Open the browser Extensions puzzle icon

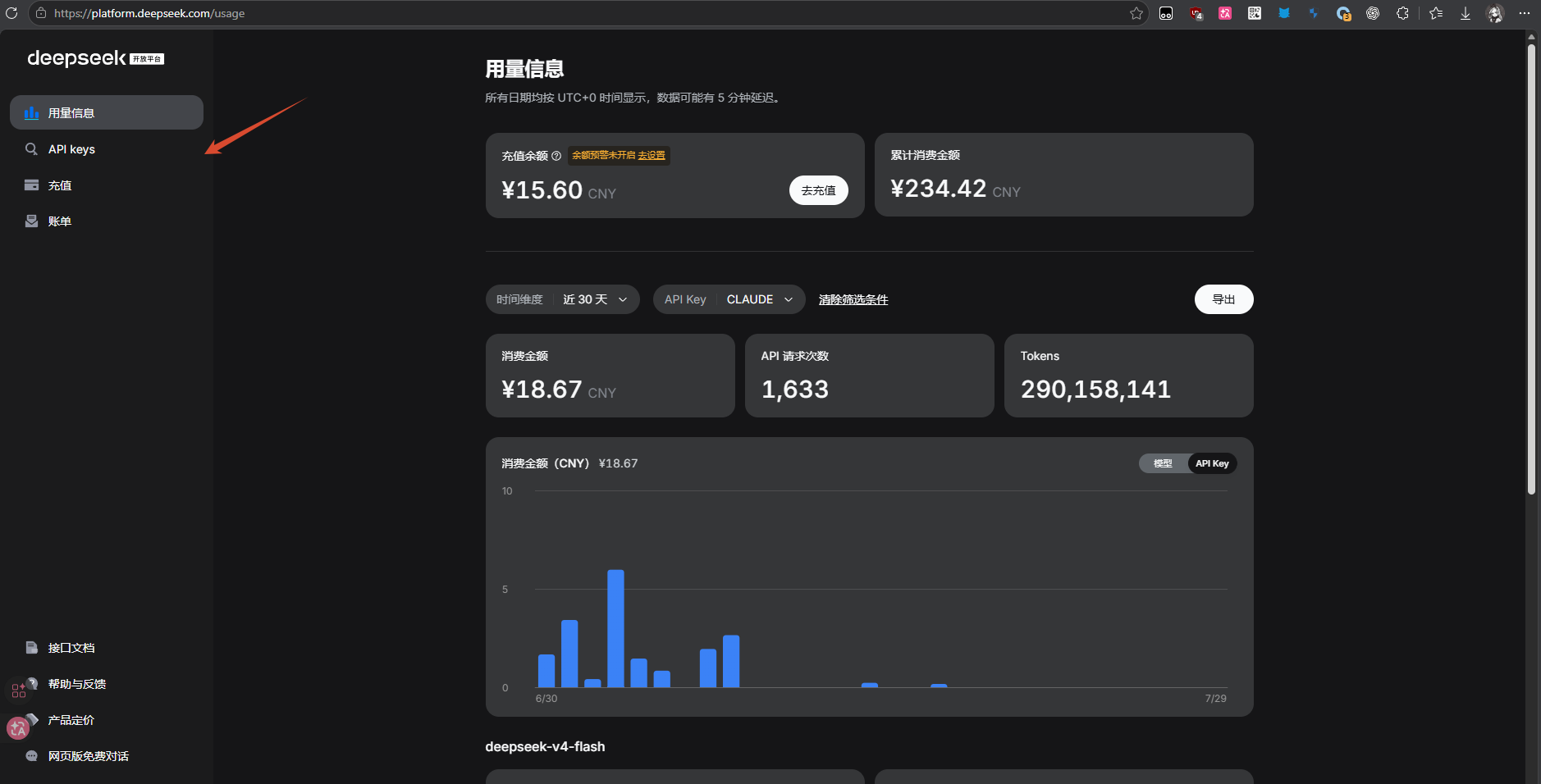pos(1402,13)
